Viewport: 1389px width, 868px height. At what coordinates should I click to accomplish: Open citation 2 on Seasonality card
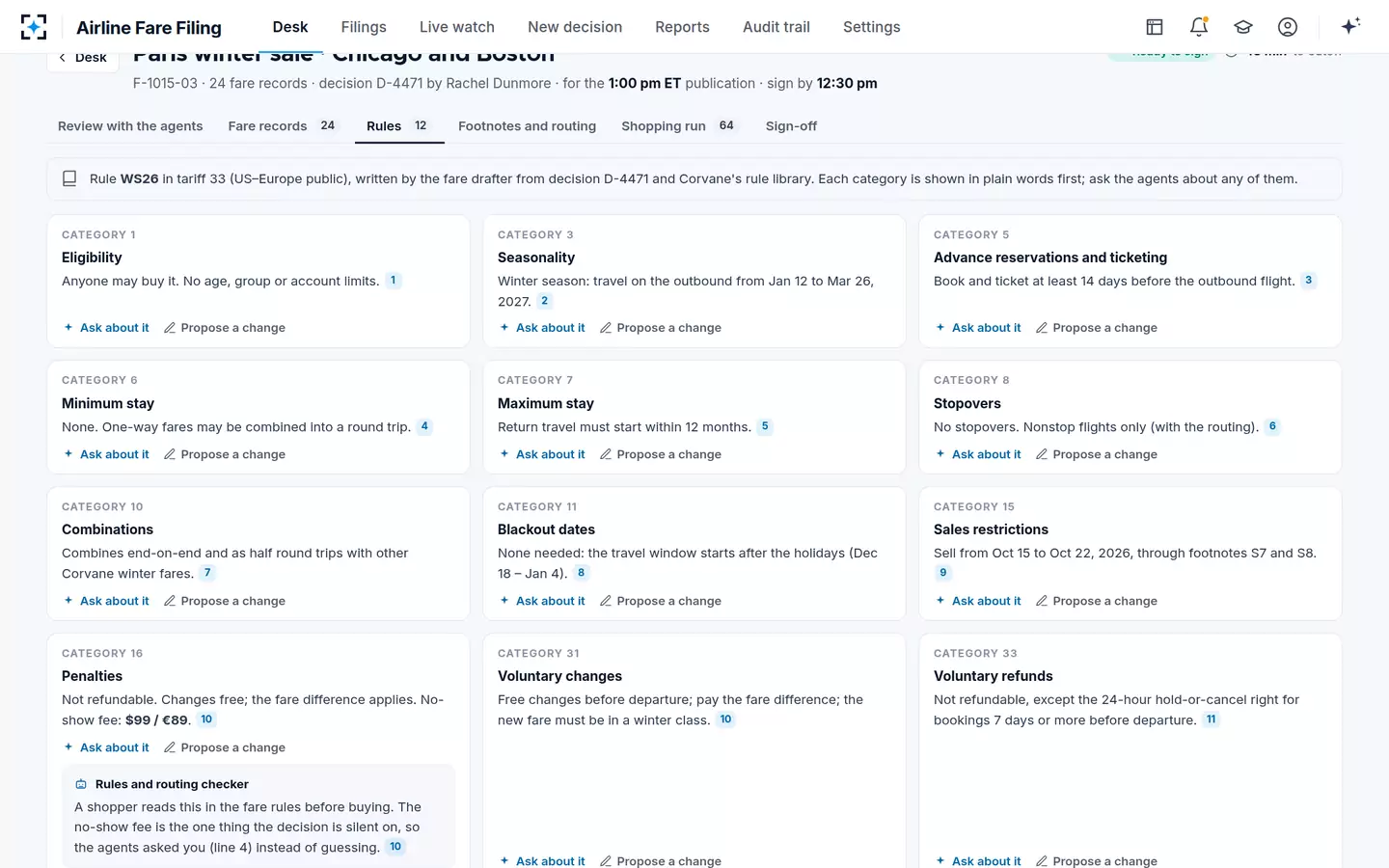(544, 301)
